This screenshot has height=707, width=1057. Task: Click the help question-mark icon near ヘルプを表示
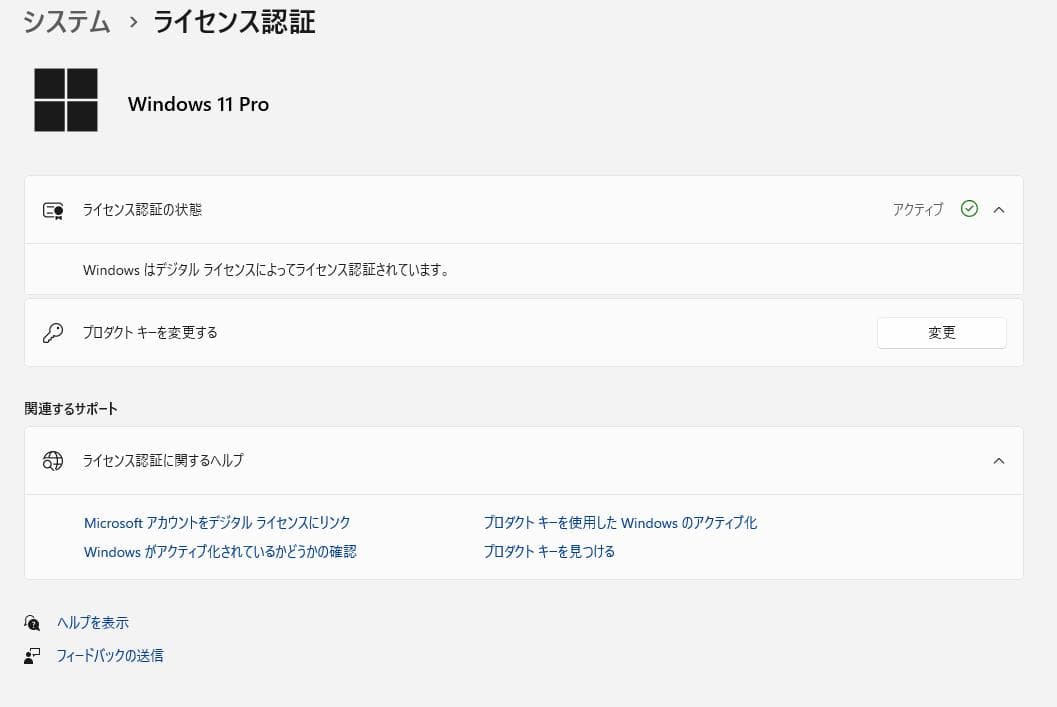click(x=33, y=622)
